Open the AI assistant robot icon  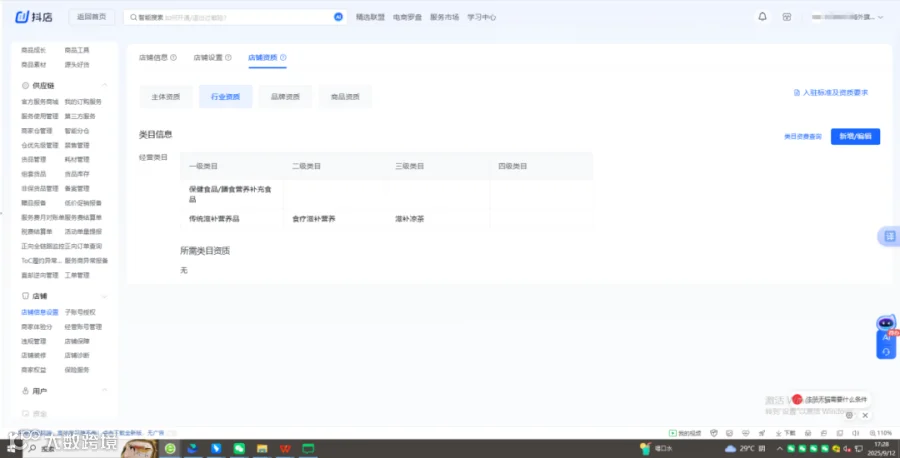click(886, 323)
